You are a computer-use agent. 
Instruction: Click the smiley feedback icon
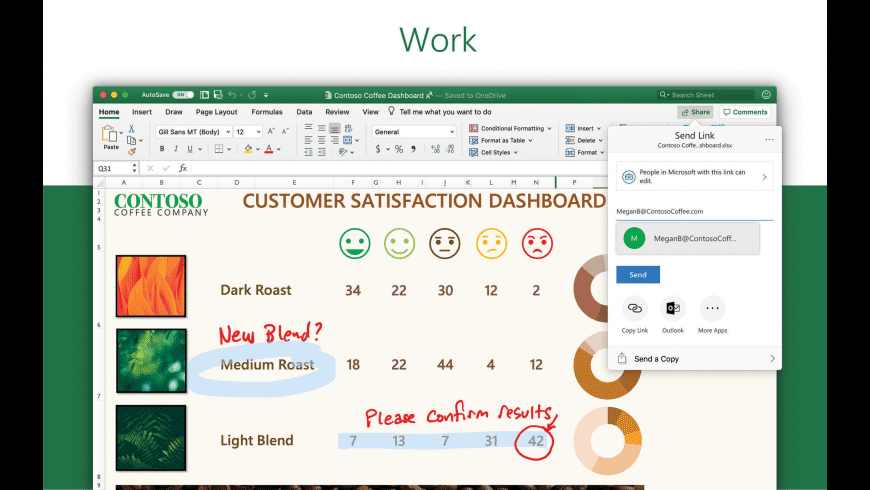coord(766,95)
